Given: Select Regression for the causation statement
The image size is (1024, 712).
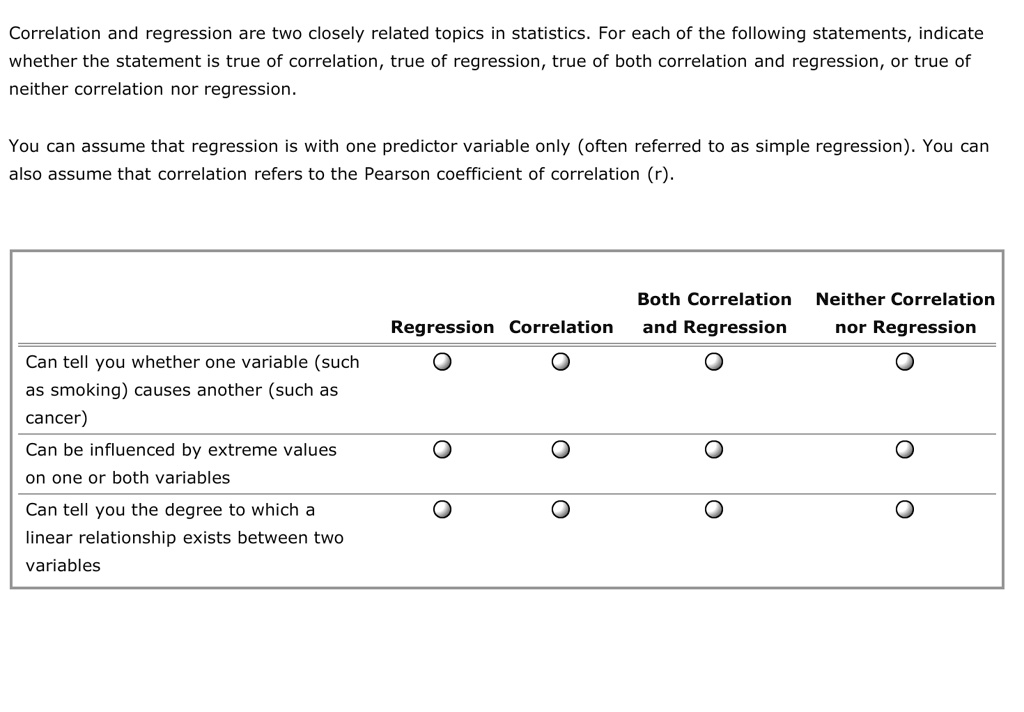Looking at the screenshot, I should (442, 361).
